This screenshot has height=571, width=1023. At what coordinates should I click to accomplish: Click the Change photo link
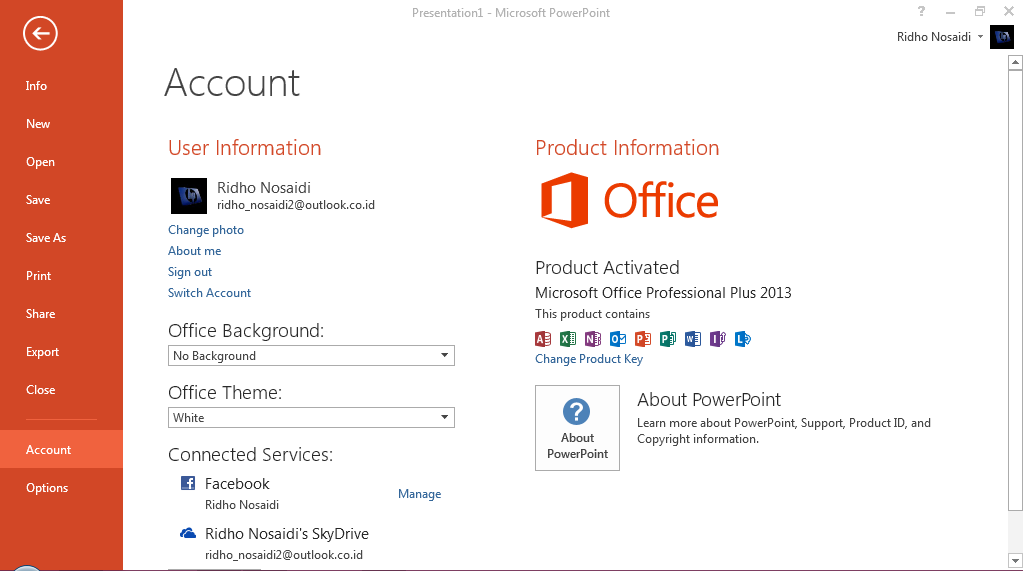206,230
